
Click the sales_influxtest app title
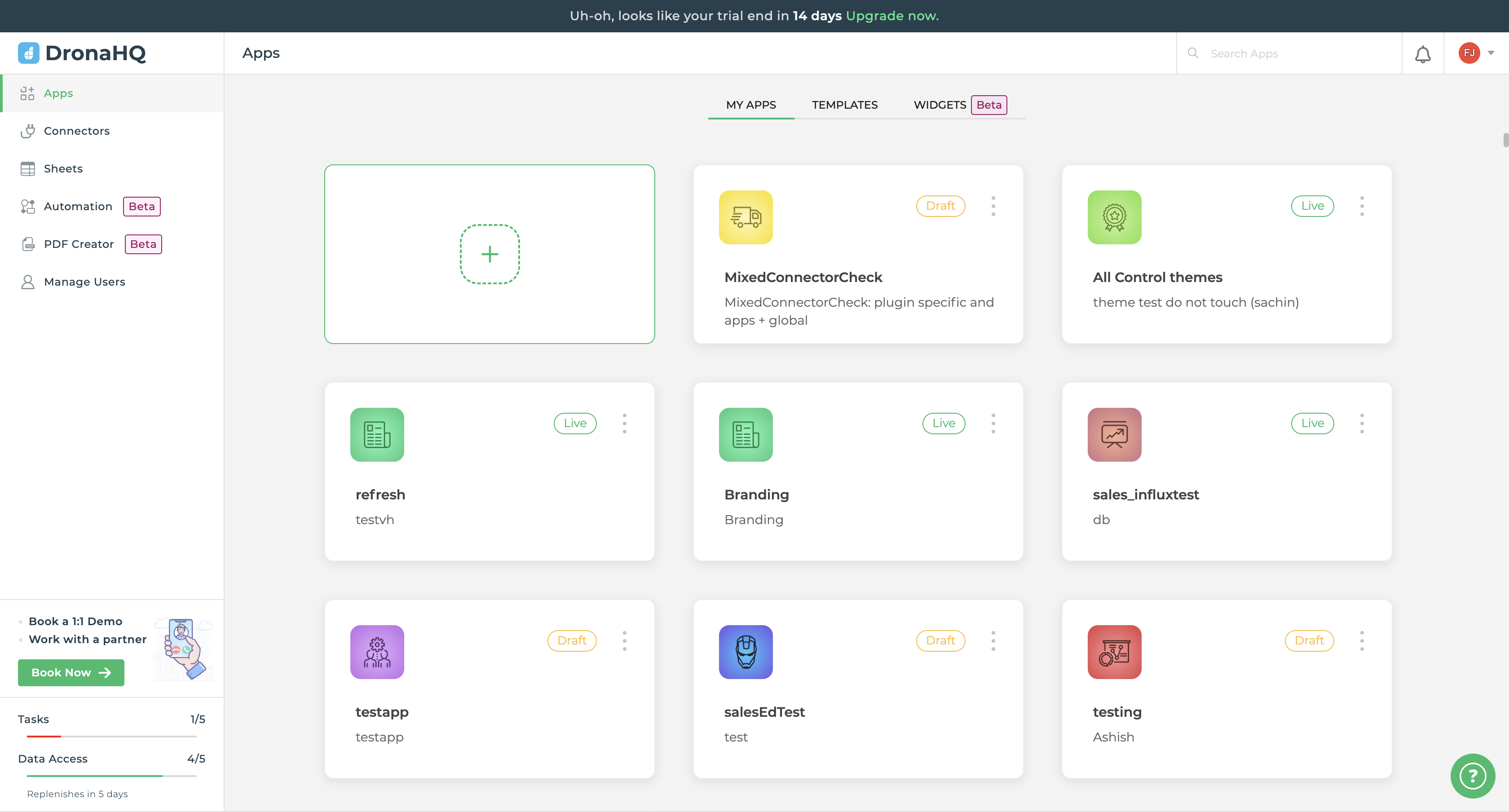(x=1146, y=495)
